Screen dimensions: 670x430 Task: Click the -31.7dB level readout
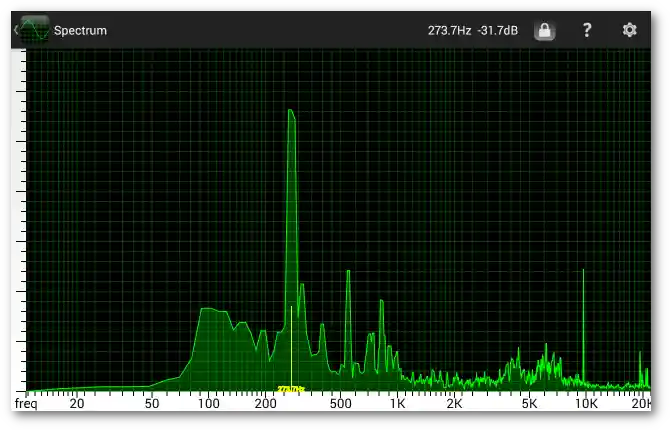498,30
